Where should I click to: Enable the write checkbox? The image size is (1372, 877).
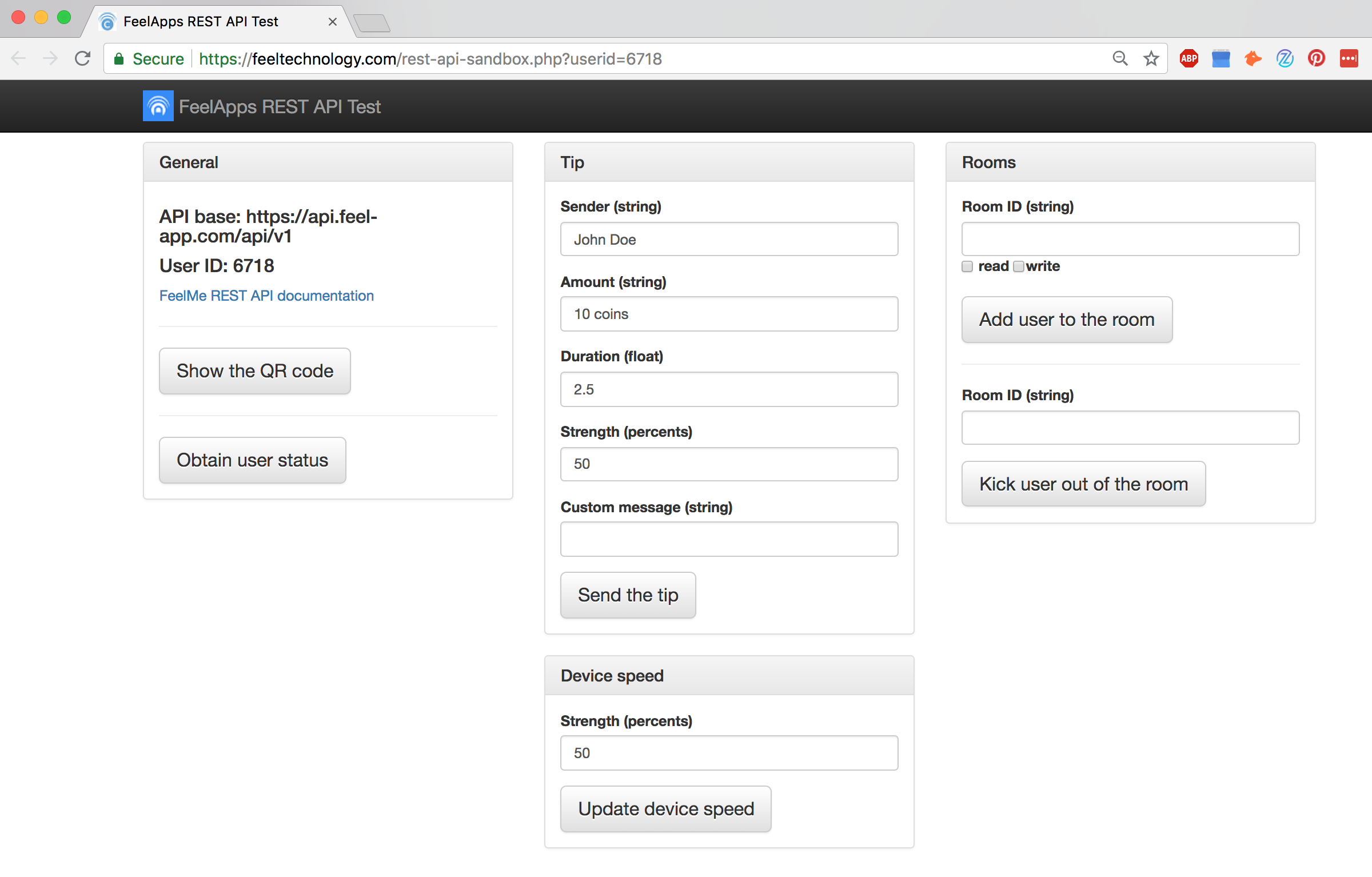click(x=1019, y=266)
